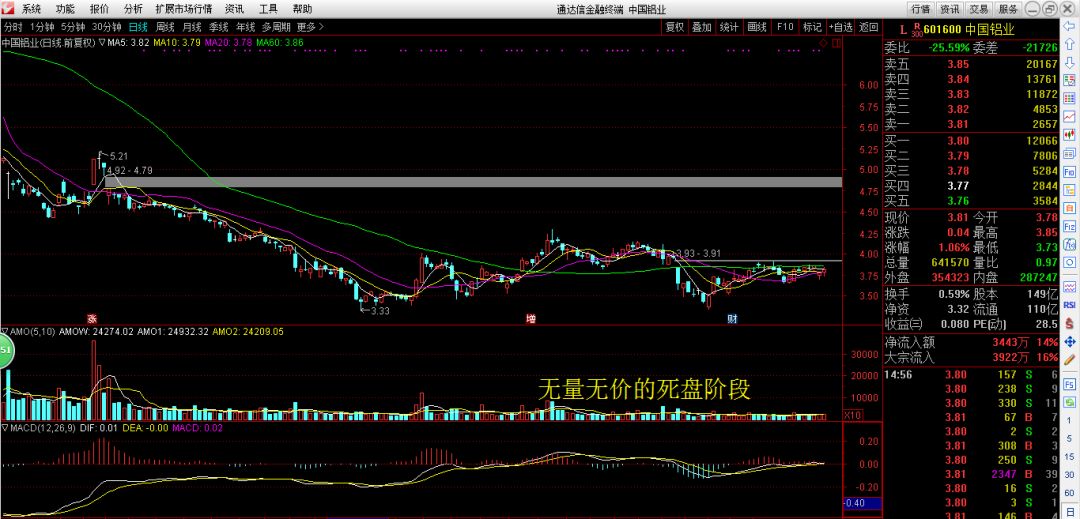Open the 功能 menu
Screen dimensions: 1080x519
(x=65, y=9)
